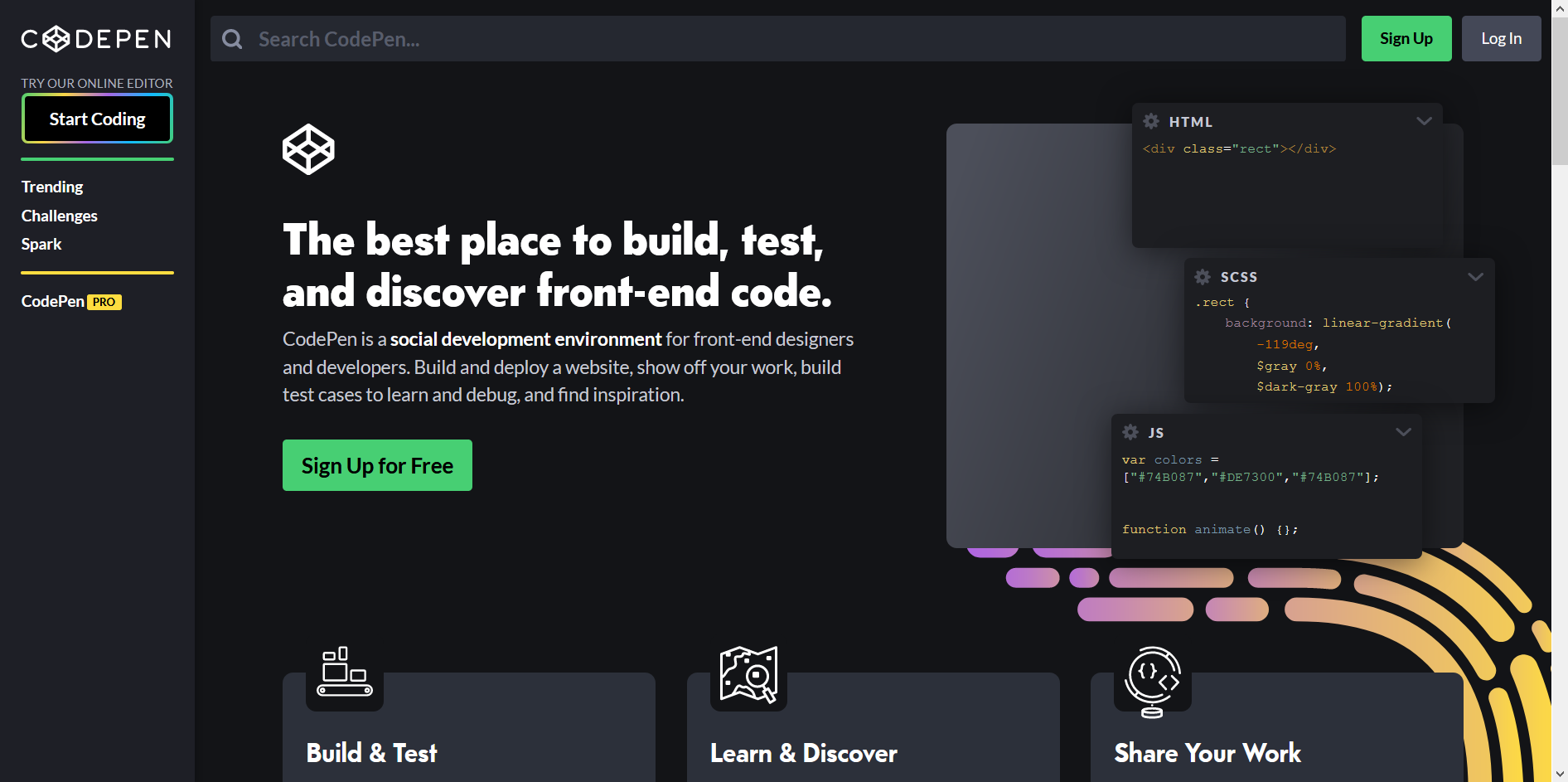Collapse the SCSS editor panel
Viewport: 1568px width, 782px height.
tap(1475, 276)
